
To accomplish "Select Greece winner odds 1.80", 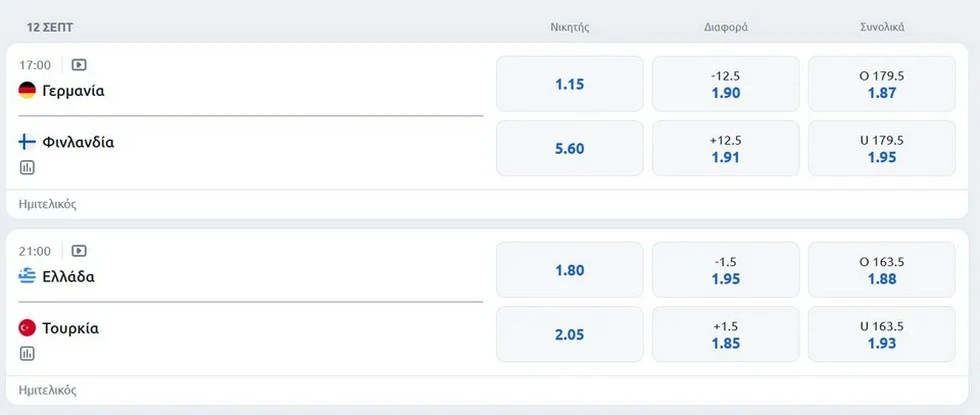I will click(x=569, y=270).
